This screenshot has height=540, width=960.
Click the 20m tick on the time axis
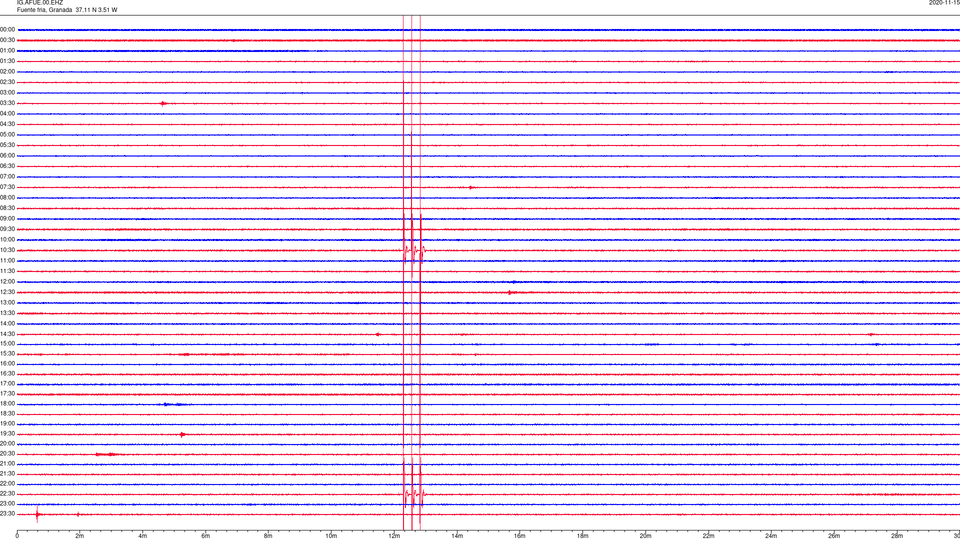pos(646,536)
